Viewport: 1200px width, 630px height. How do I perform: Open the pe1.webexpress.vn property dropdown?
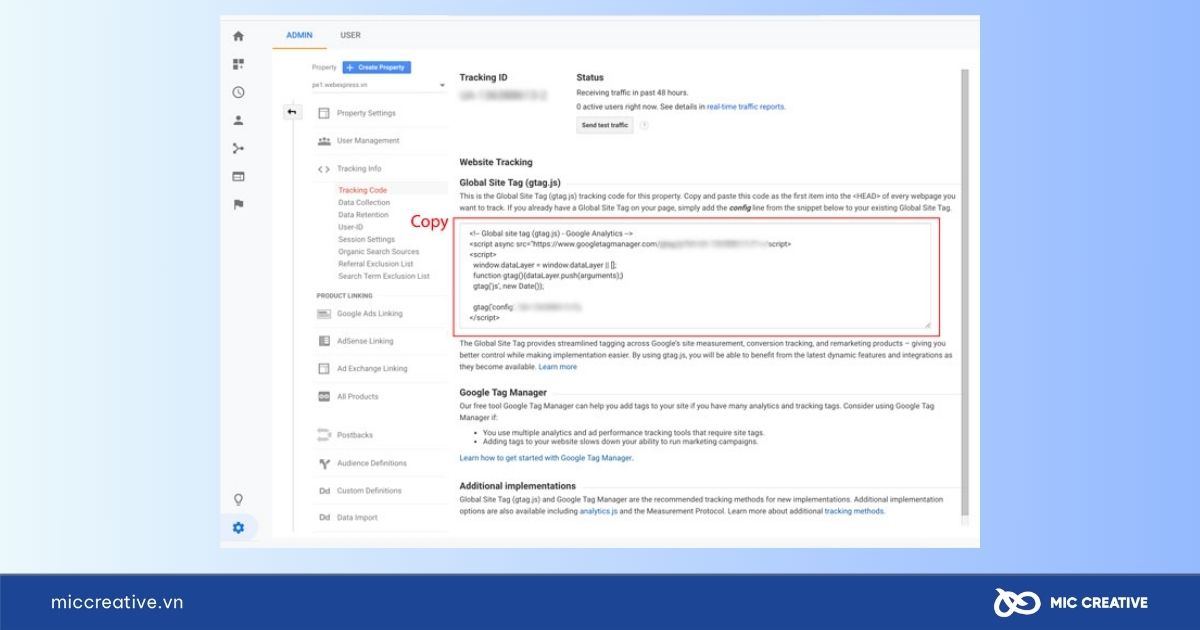point(378,85)
